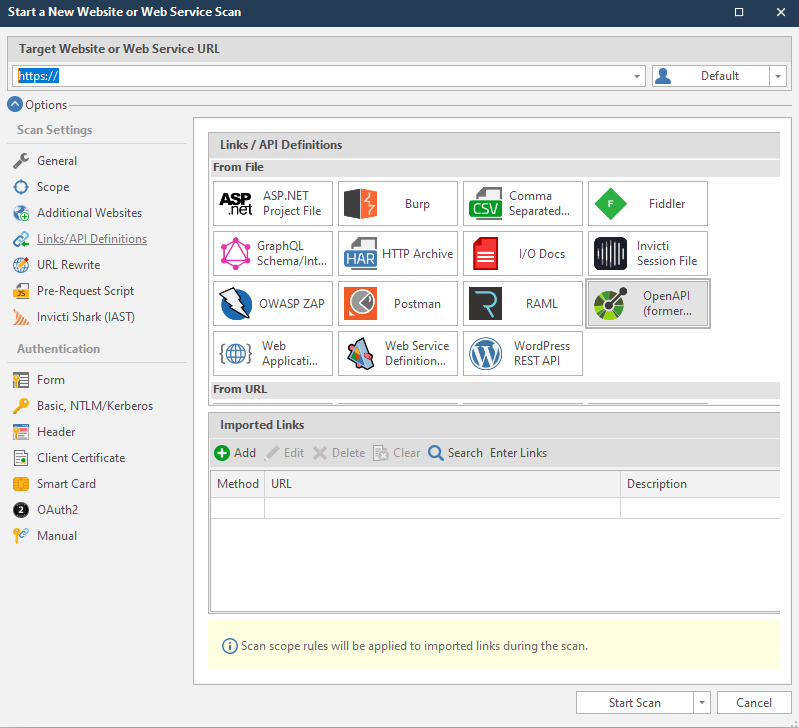The image size is (799, 728).
Task: Expand the target URL history dropdown
Action: (x=636, y=76)
